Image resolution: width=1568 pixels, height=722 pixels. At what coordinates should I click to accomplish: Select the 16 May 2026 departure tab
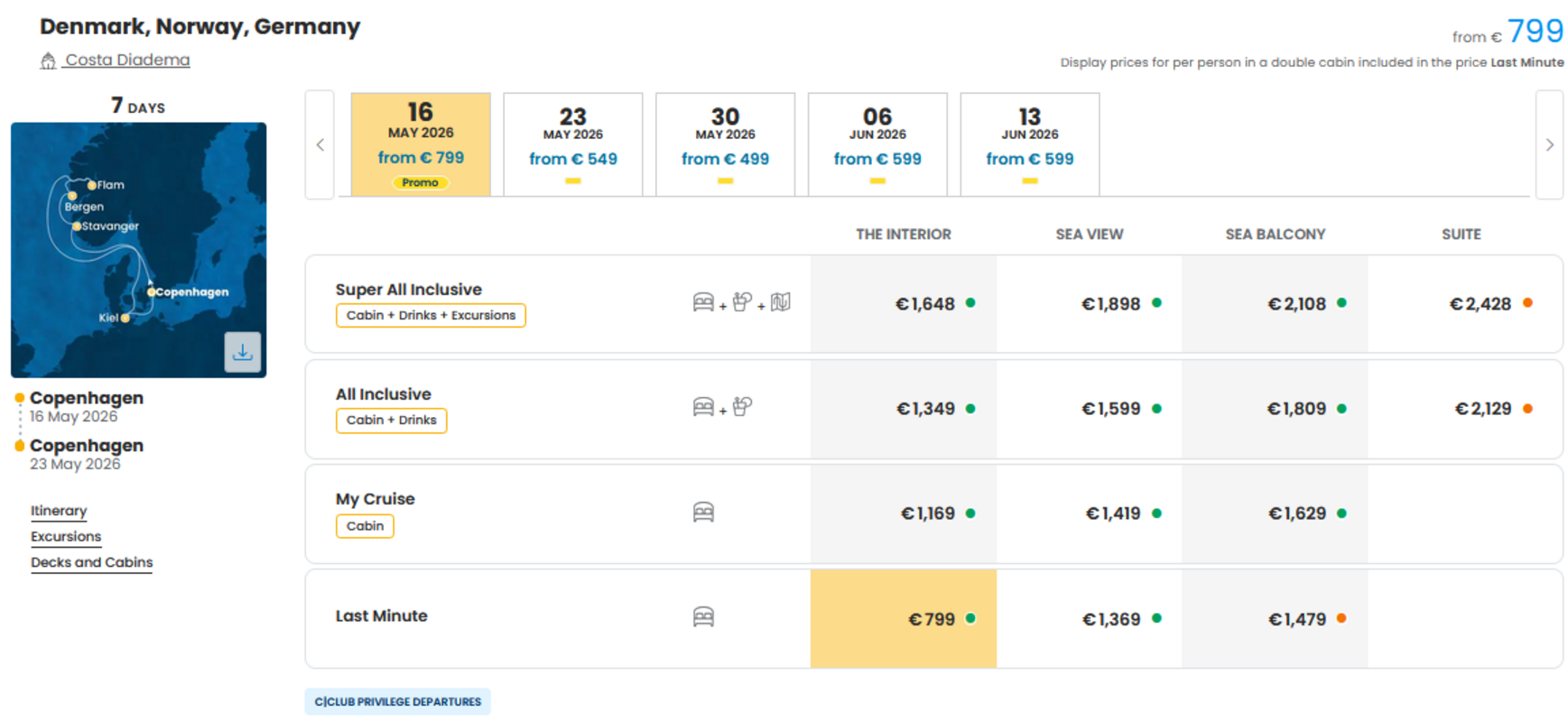(421, 144)
